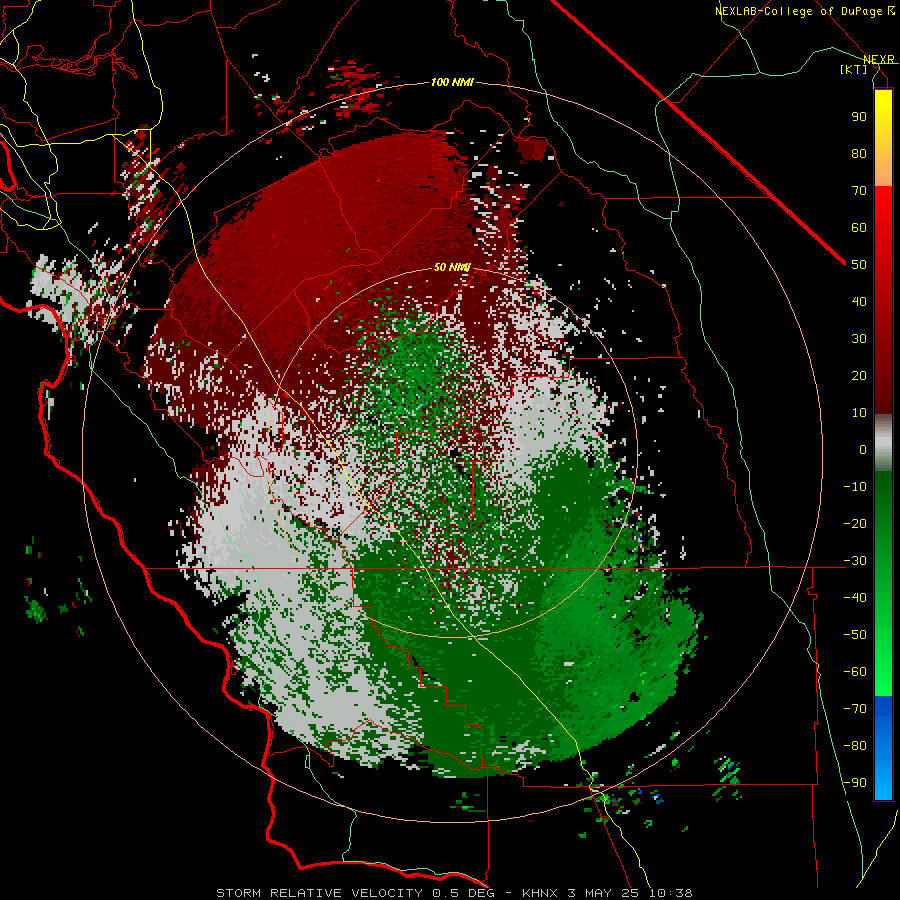Click the -50 value on the velocity scale
This screenshot has height=900, width=900.
click(855, 635)
